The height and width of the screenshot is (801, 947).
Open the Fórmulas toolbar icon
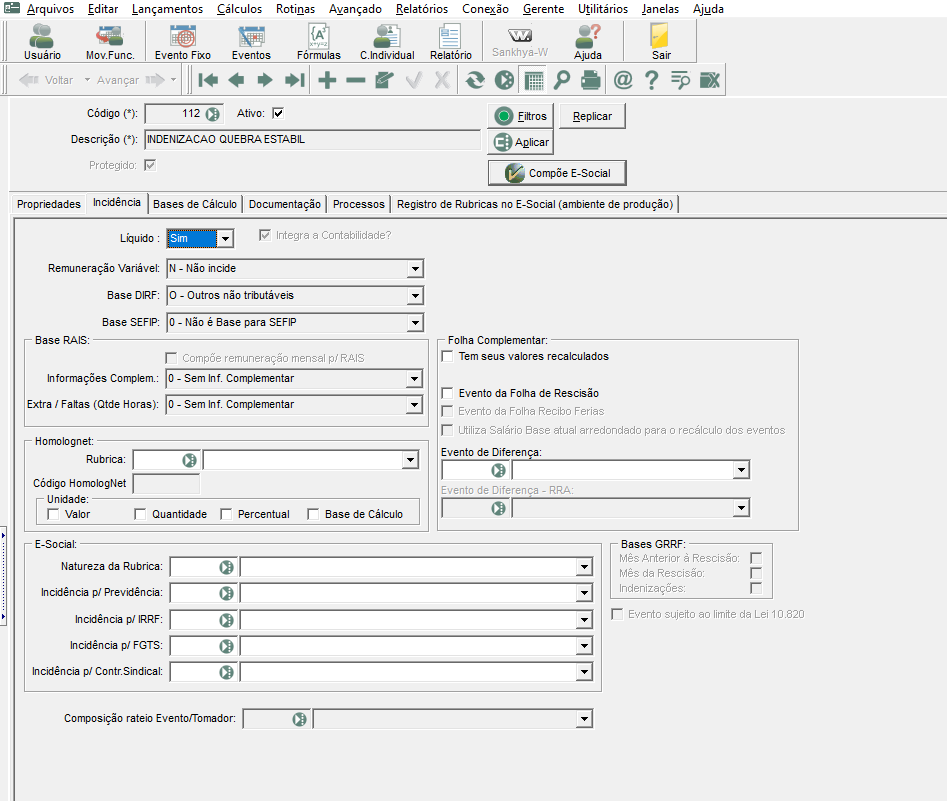[x=319, y=42]
